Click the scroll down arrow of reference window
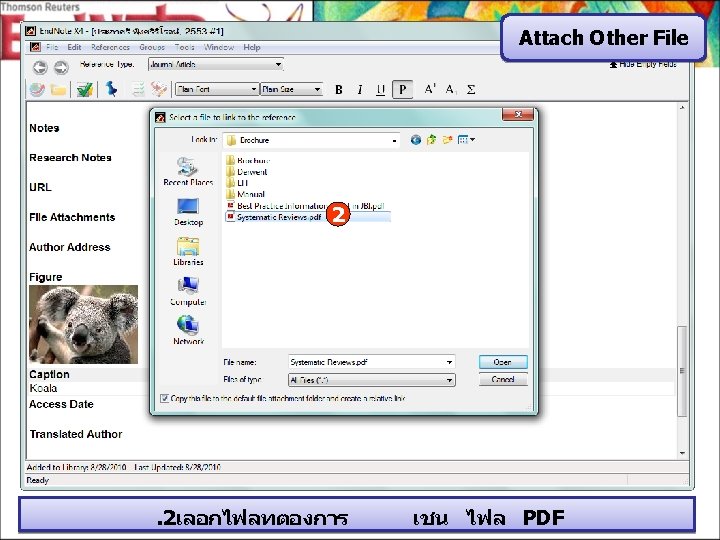 point(682,453)
